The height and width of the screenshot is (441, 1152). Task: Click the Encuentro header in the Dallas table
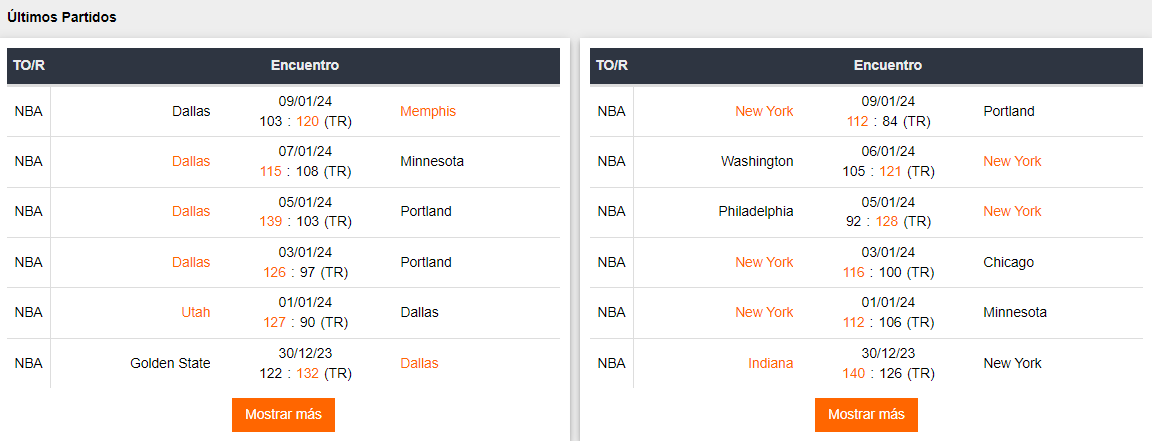pos(305,66)
